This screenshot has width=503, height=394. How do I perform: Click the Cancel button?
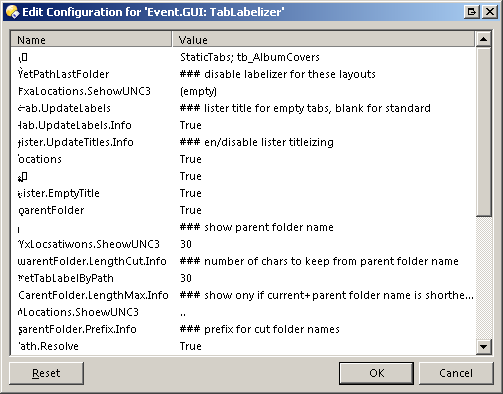[x=456, y=373]
